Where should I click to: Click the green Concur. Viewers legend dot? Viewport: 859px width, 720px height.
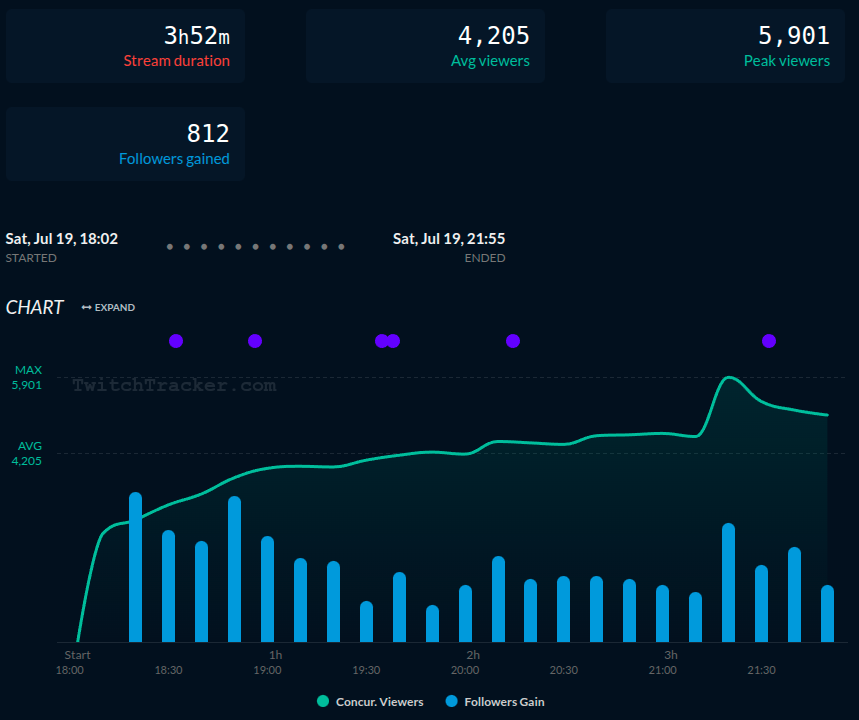323,701
